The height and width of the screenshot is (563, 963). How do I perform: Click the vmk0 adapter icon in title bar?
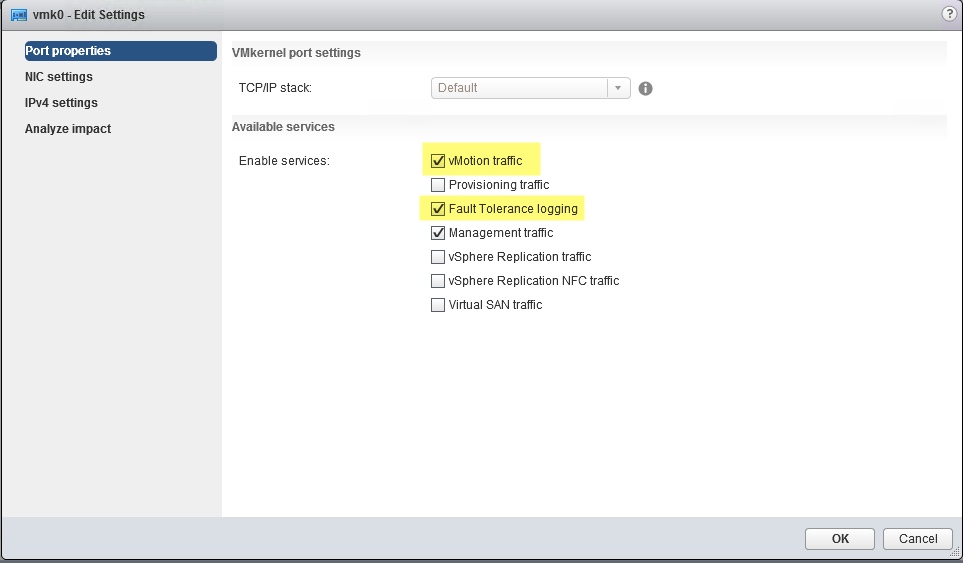coord(17,15)
